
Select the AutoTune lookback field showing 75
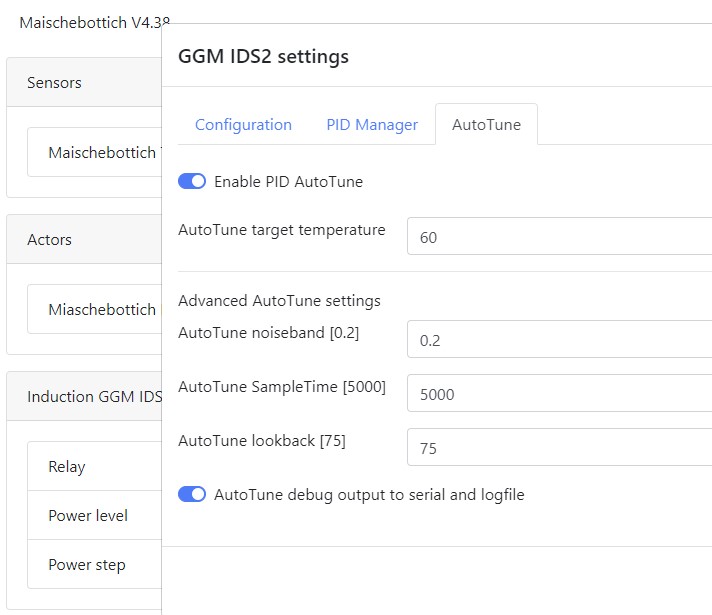pos(560,448)
